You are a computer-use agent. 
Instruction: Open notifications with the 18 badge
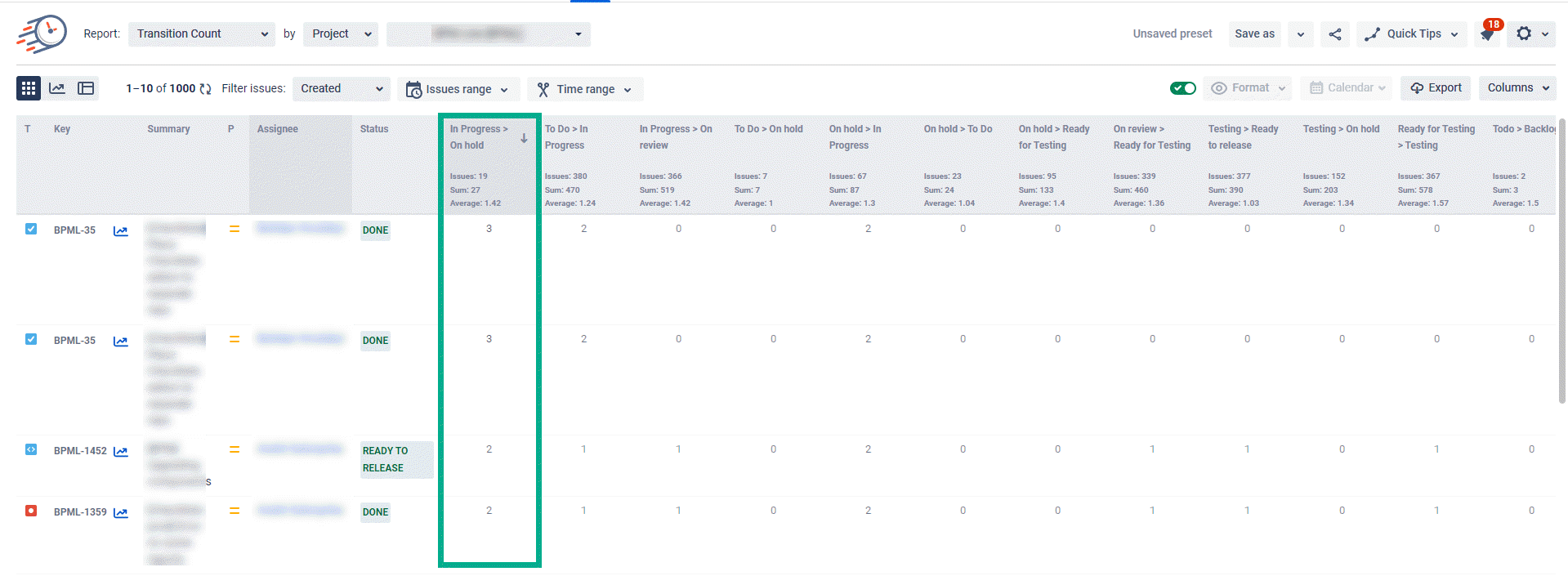tap(1487, 34)
